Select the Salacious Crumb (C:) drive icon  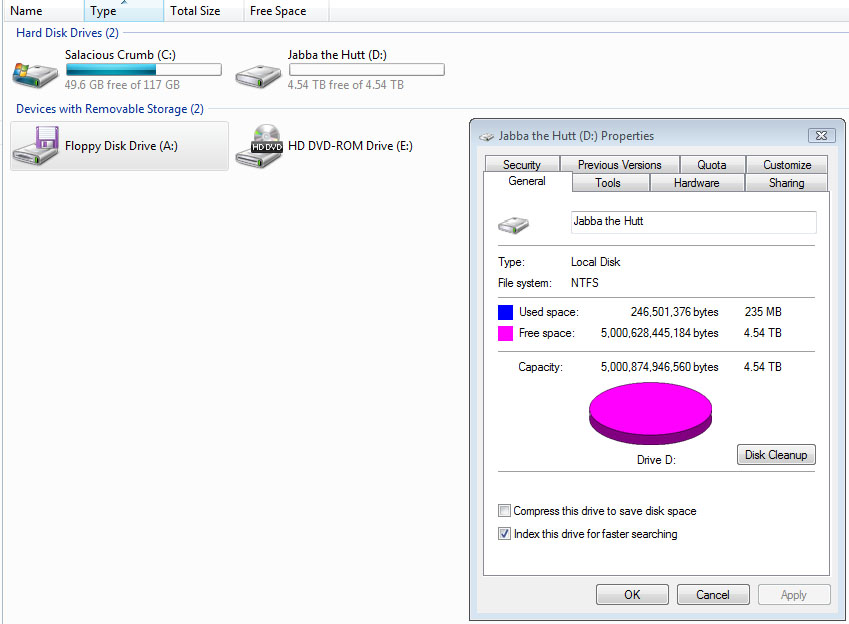(35, 75)
